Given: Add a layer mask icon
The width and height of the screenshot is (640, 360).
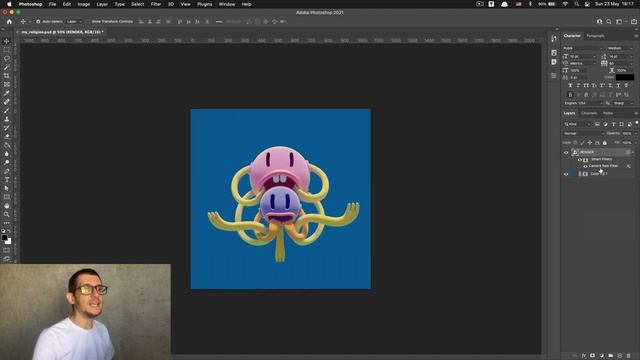Looking at the screenshot, I should [x=593, y=356].
